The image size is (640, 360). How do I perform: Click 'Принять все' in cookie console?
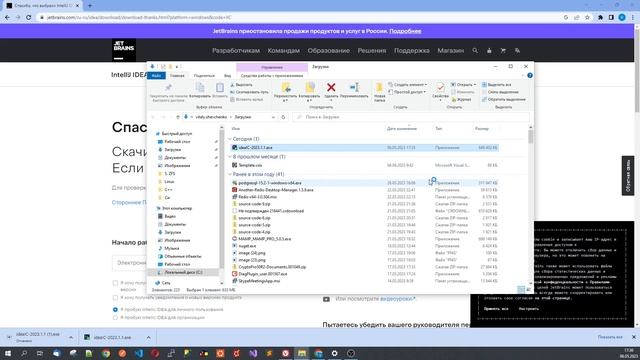pyautogui.click(x=496, y=309)
